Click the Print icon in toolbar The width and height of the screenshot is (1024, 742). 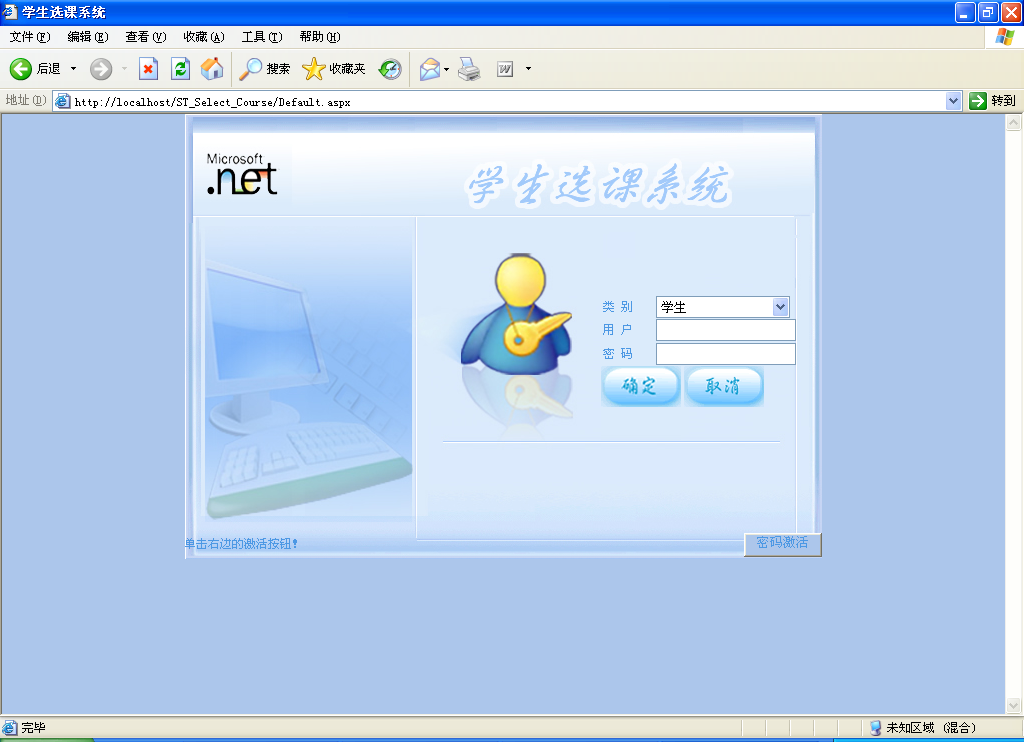coord(469,69)
